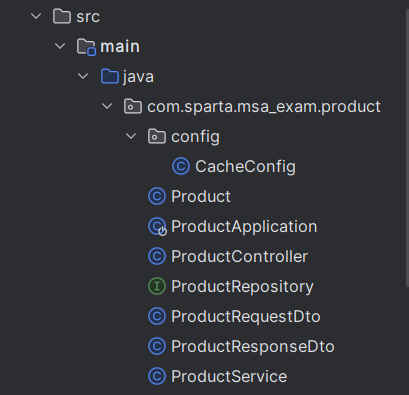Click the ProductController class icon
Image resolution: width=409 pixels, height=395 pixels.
[x=157, y=256]
